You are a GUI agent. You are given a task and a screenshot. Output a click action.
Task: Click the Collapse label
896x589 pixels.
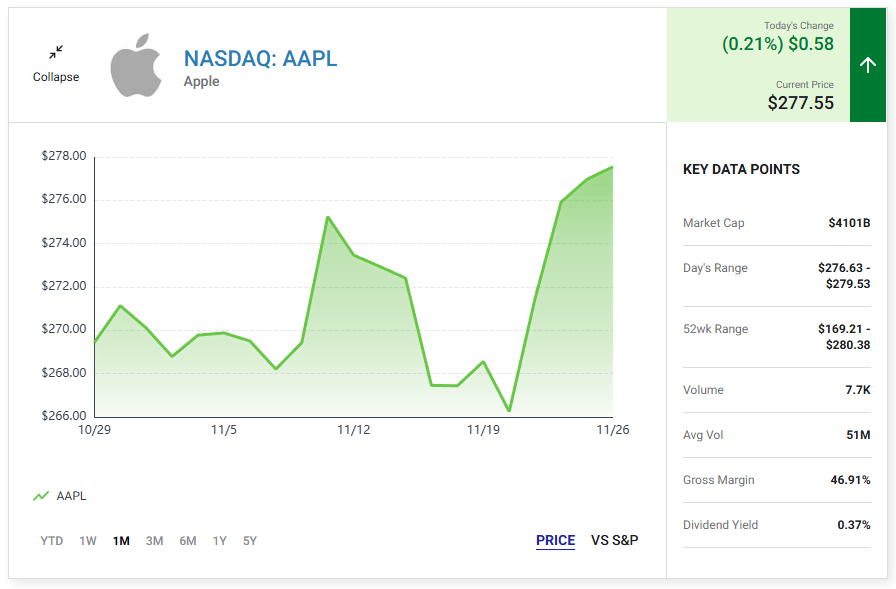(x=56, y=77)
